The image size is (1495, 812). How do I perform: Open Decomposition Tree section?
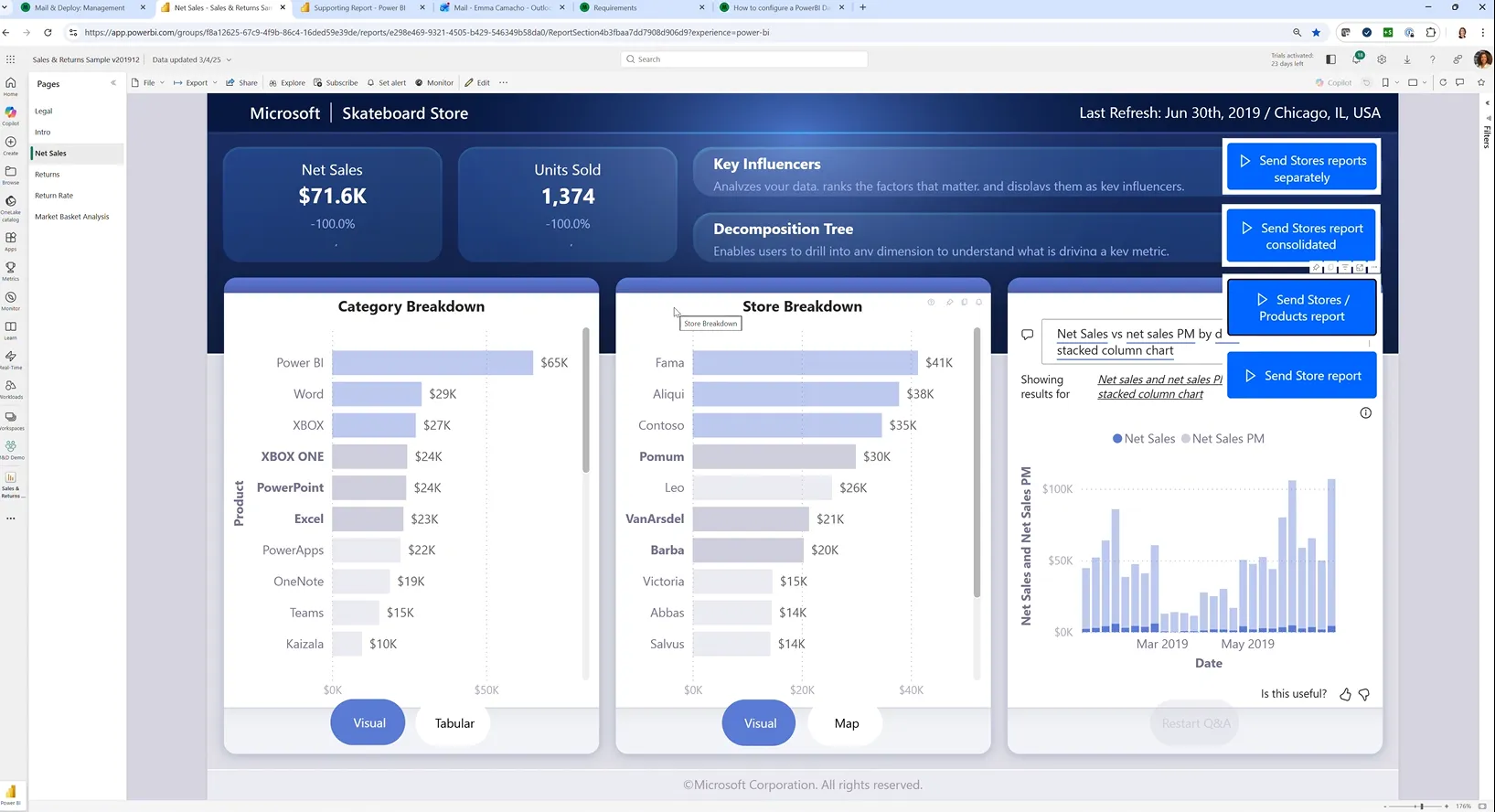tap(957, 239)
